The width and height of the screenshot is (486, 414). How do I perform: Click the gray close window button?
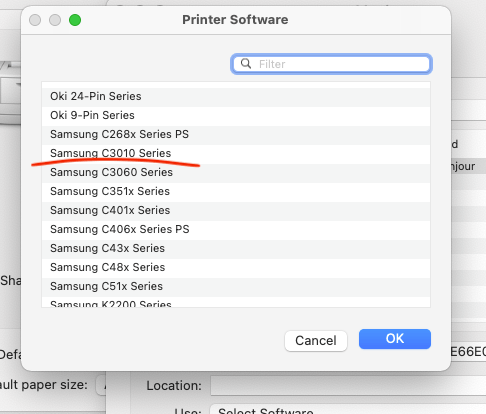pyautogui.click(x=35, y=20)
